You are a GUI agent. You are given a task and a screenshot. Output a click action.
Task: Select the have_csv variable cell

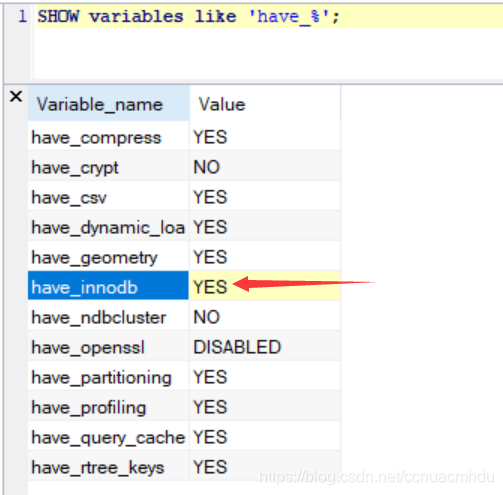point(109,197)
